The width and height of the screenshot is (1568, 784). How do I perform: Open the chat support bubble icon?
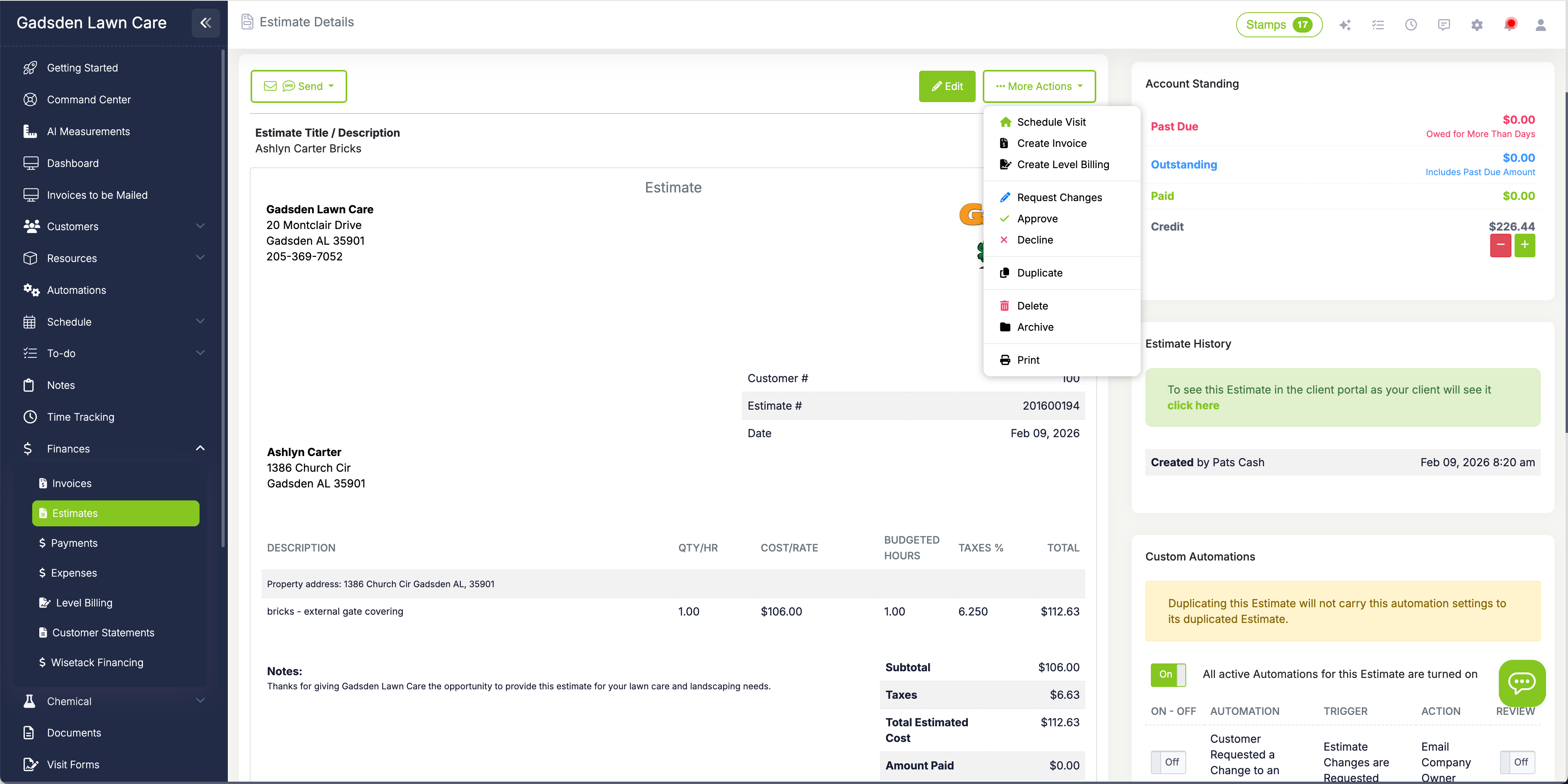[x=1522, y=683]
